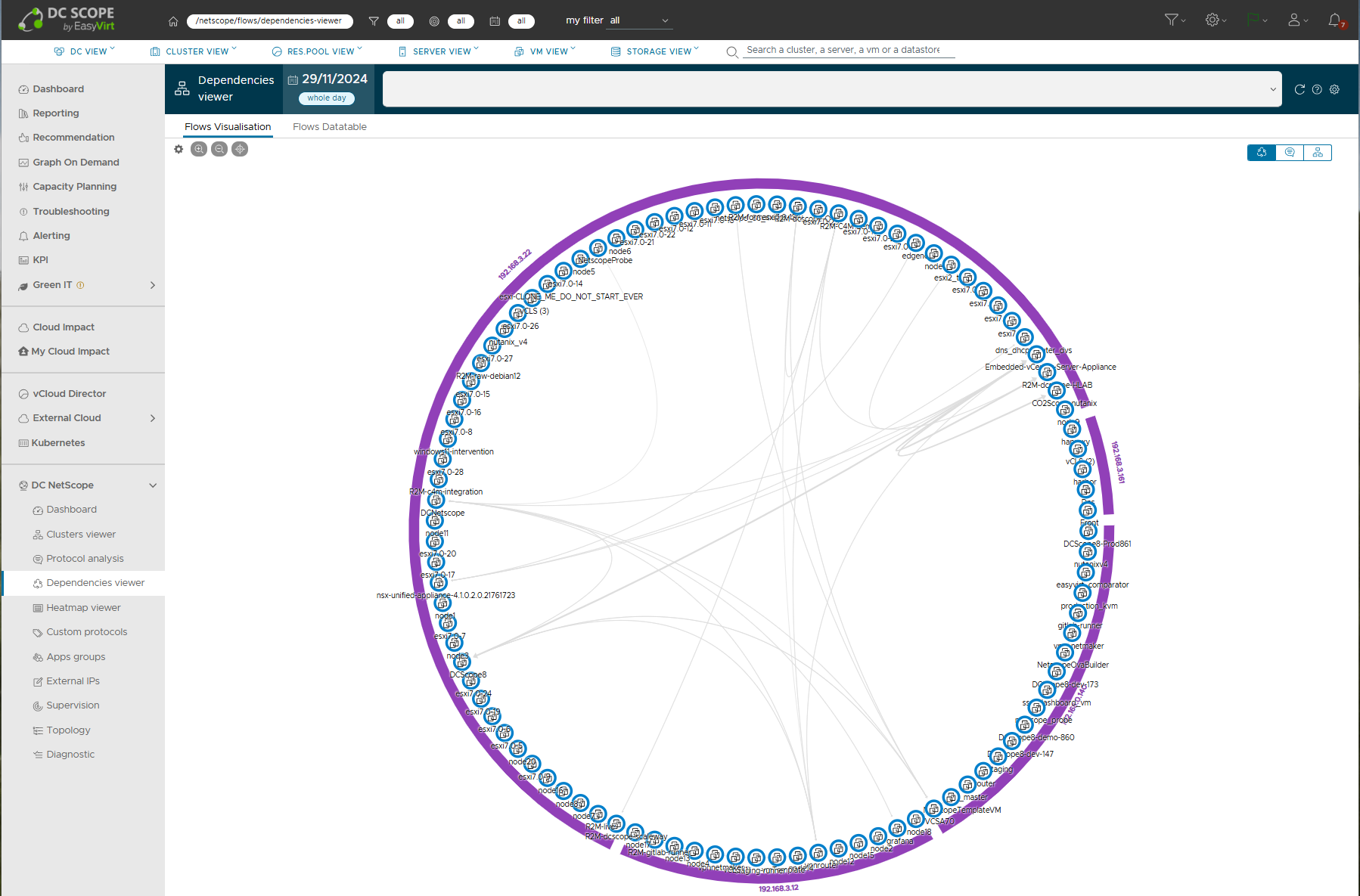Screen dimensions: 1360x896
Task: Switch to the hierarchy tree view toggle
Action: click(x=1318, y=153)
